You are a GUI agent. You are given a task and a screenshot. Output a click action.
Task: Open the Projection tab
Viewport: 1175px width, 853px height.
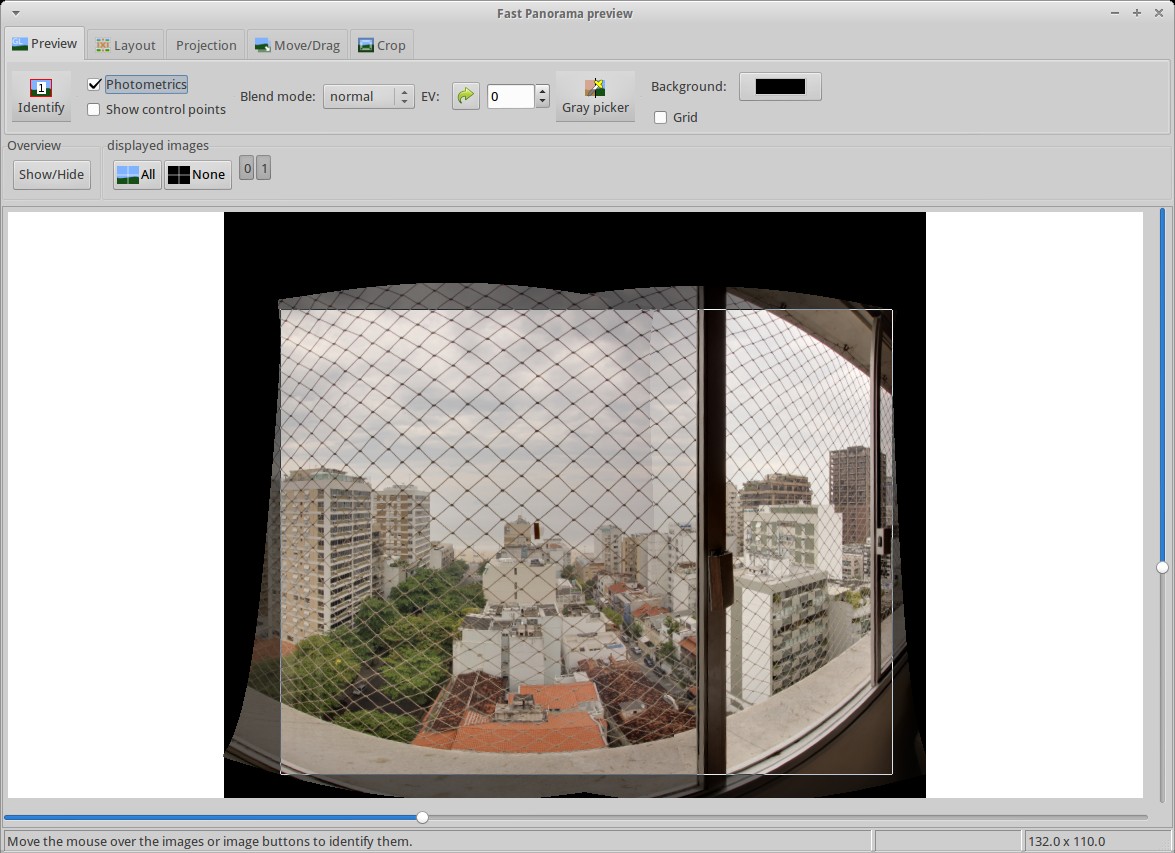pyautogui.click(x=206, y=45)
